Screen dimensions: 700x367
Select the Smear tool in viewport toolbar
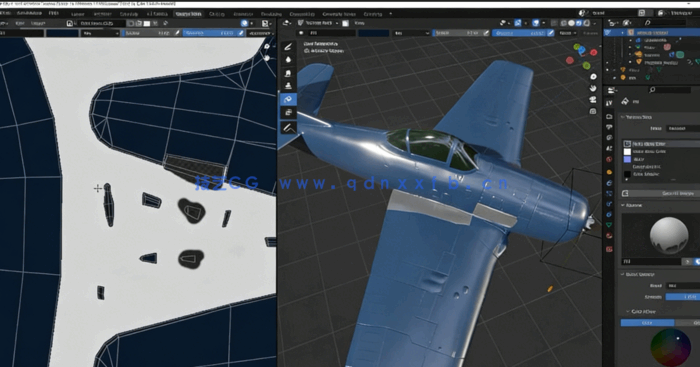(288, 73)
